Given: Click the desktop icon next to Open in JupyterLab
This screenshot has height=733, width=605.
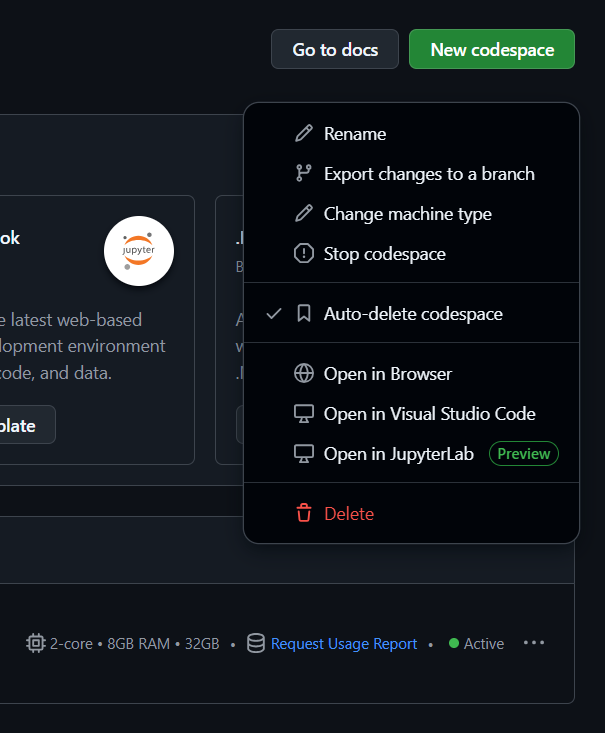Looking at the screenshot, I should [x=304, y=454].
